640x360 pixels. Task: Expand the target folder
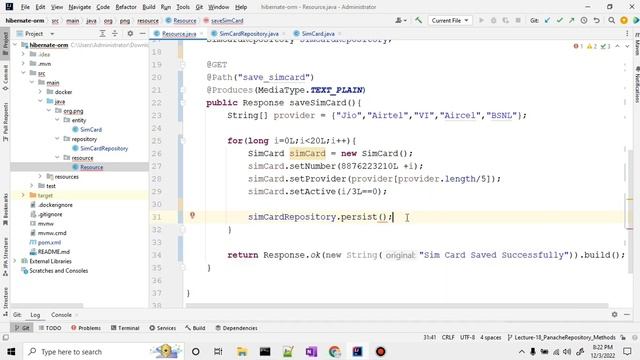point(23,195)
